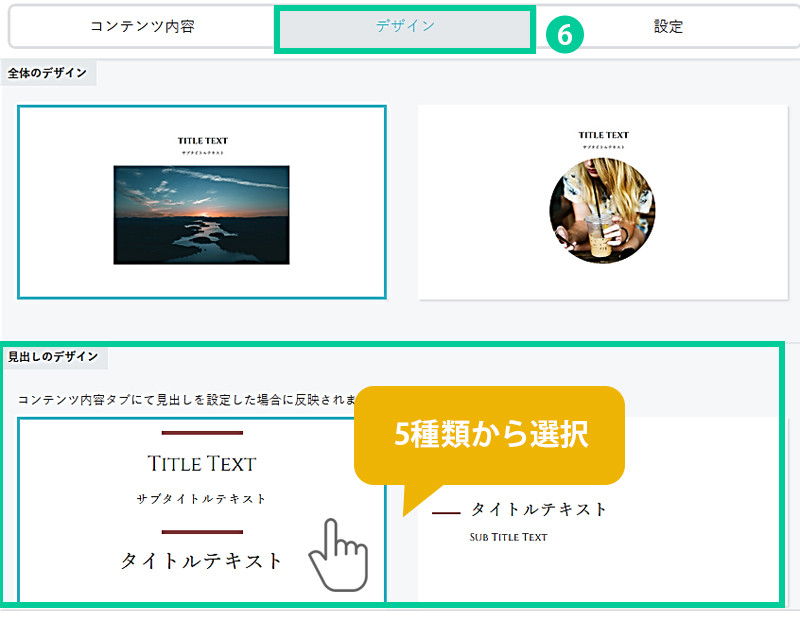Click the pointing hand cursor icon
The width and height of the screenshot is (800, 617).
click(339, 555)
